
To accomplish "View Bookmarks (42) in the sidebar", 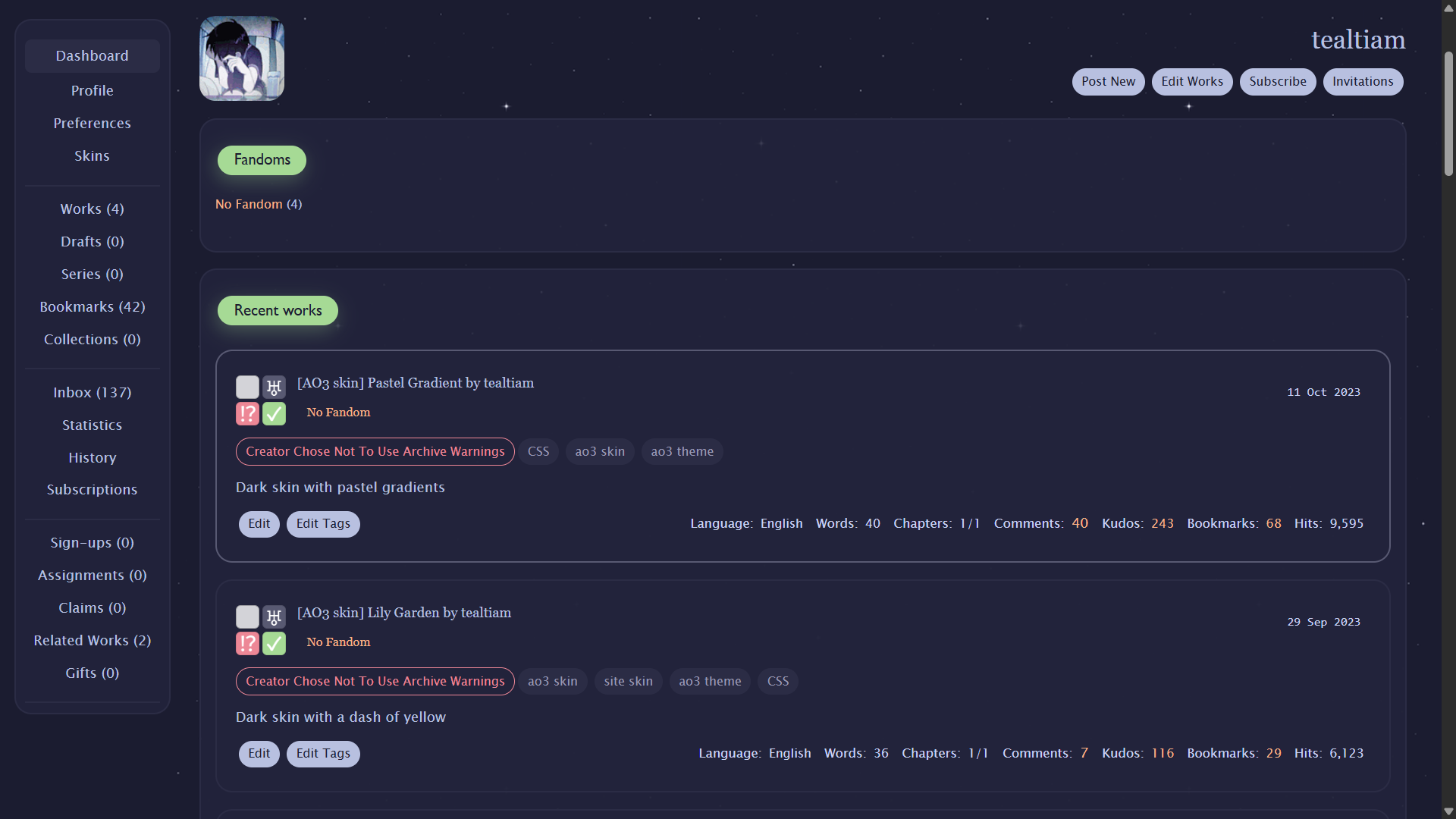I will click(92, 307).
